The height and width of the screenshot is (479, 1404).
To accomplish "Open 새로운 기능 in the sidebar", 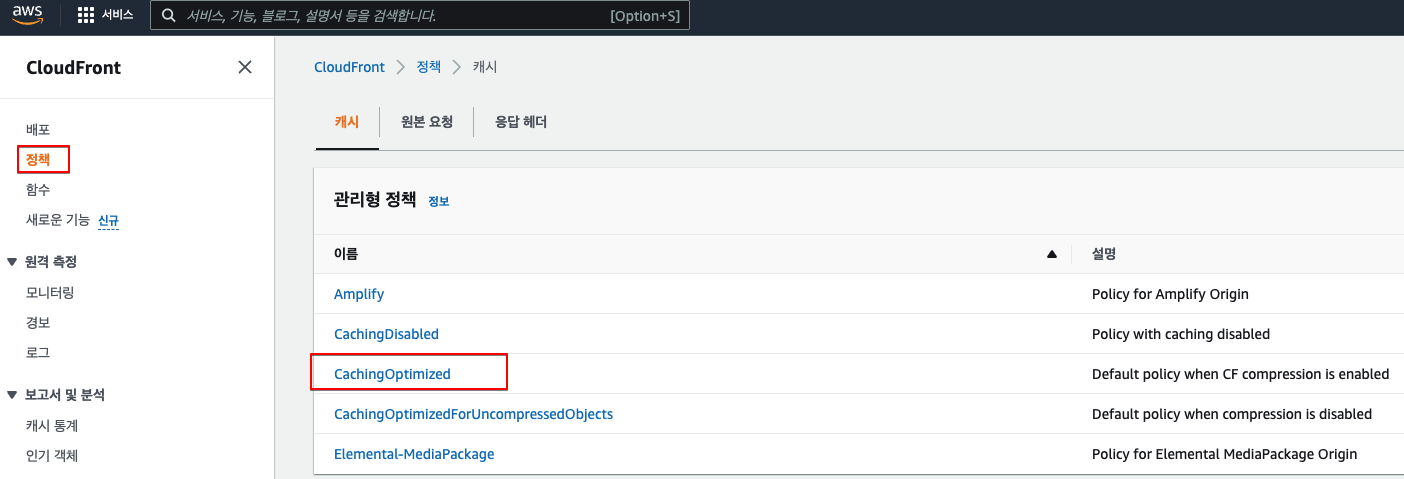I will [58, 220].
